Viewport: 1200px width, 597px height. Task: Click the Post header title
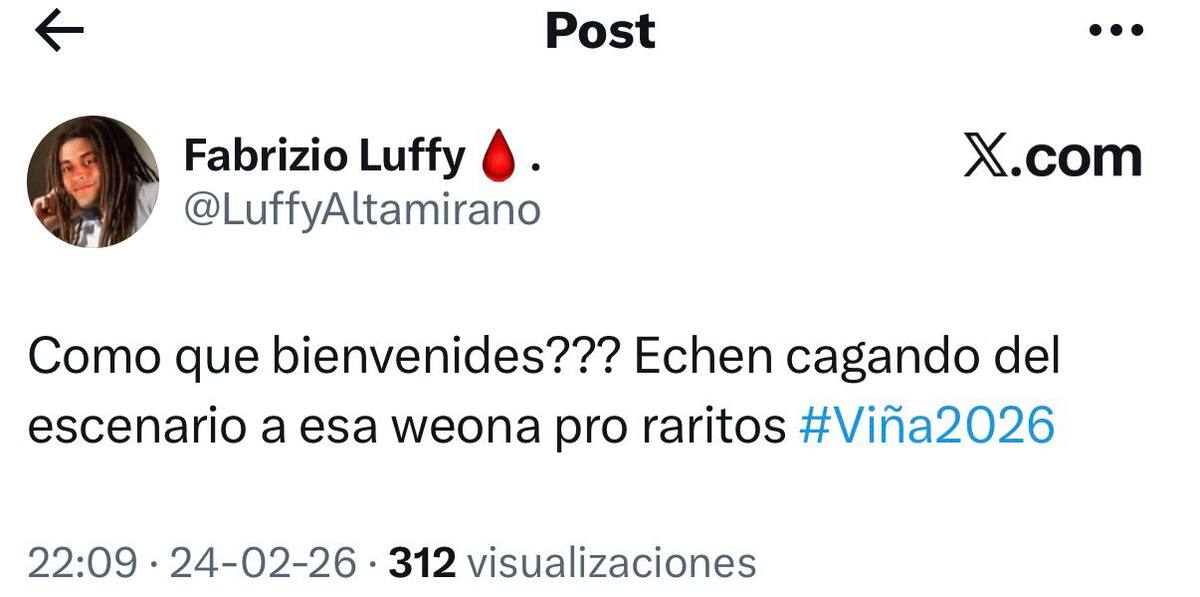(x=600, y=31)
